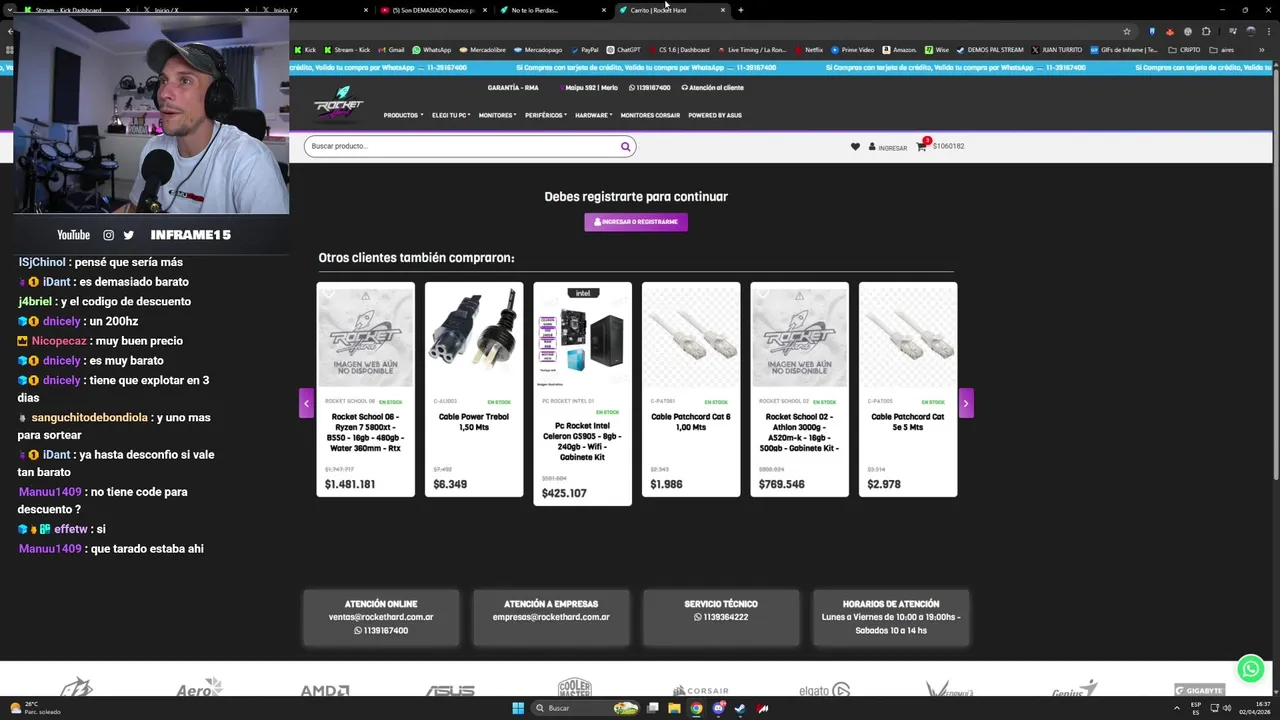The width and height of the screenshot is (1280, 720).
Task: Open a new browser tab
Action: (x=740, y=10)
